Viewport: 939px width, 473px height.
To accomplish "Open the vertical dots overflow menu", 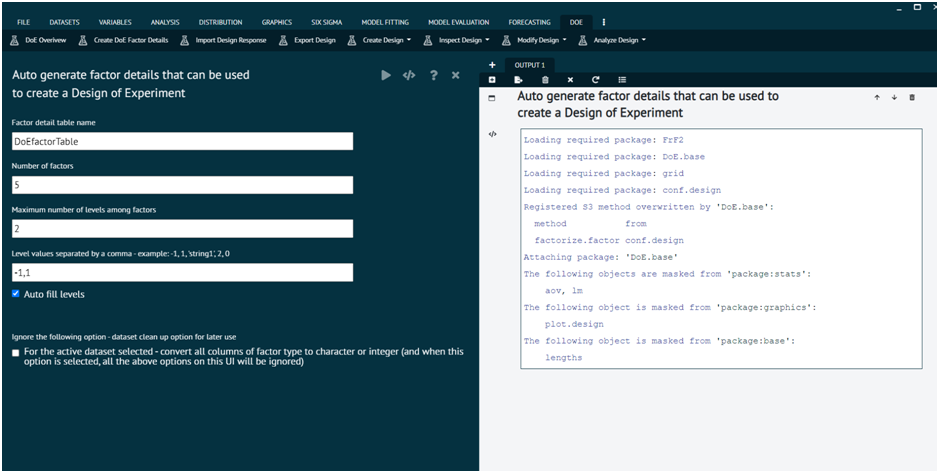I will [x=604, y=22].
